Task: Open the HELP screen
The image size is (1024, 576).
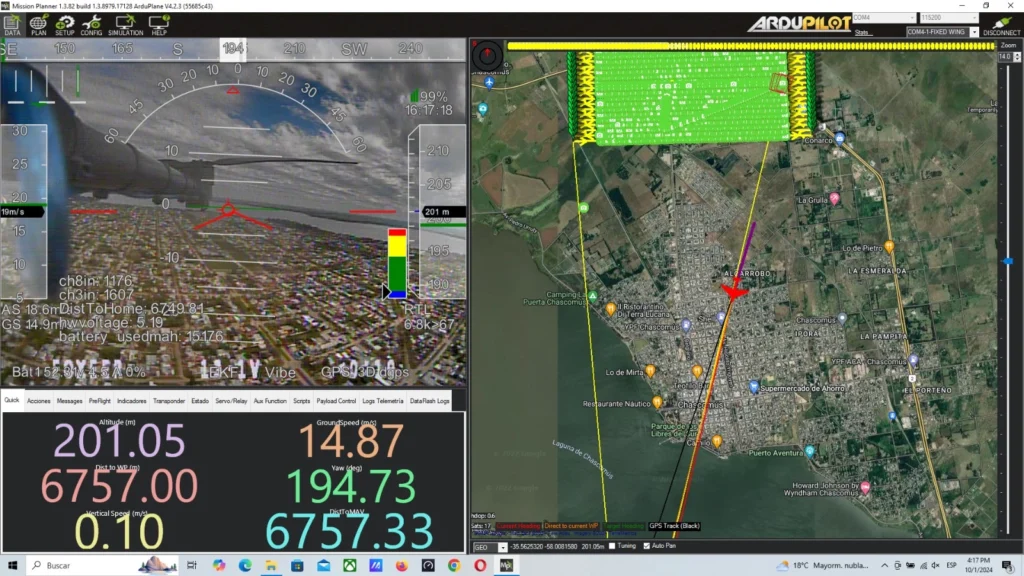Action: click(158, 25)
